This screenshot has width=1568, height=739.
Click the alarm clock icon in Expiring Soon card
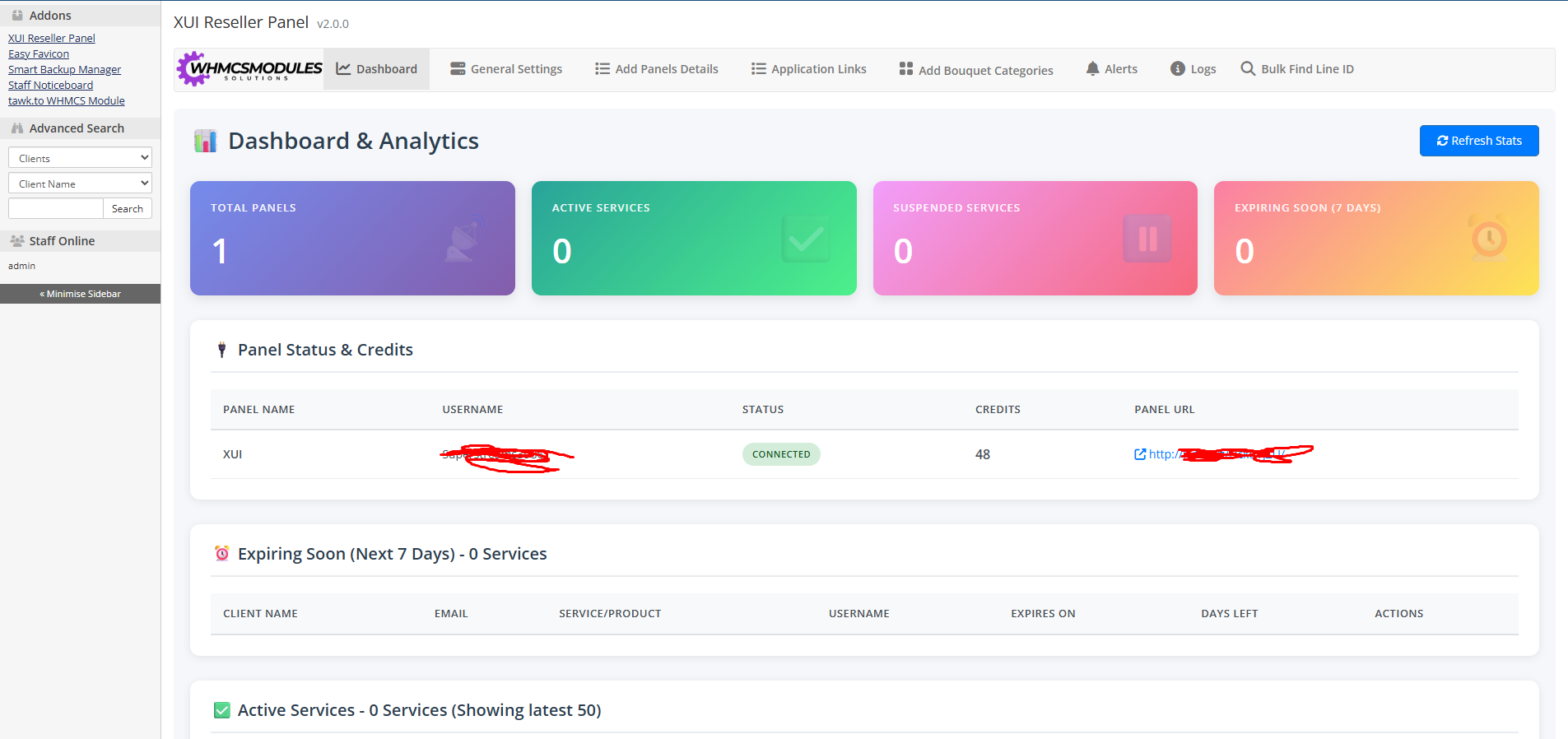coord(1489,239)
